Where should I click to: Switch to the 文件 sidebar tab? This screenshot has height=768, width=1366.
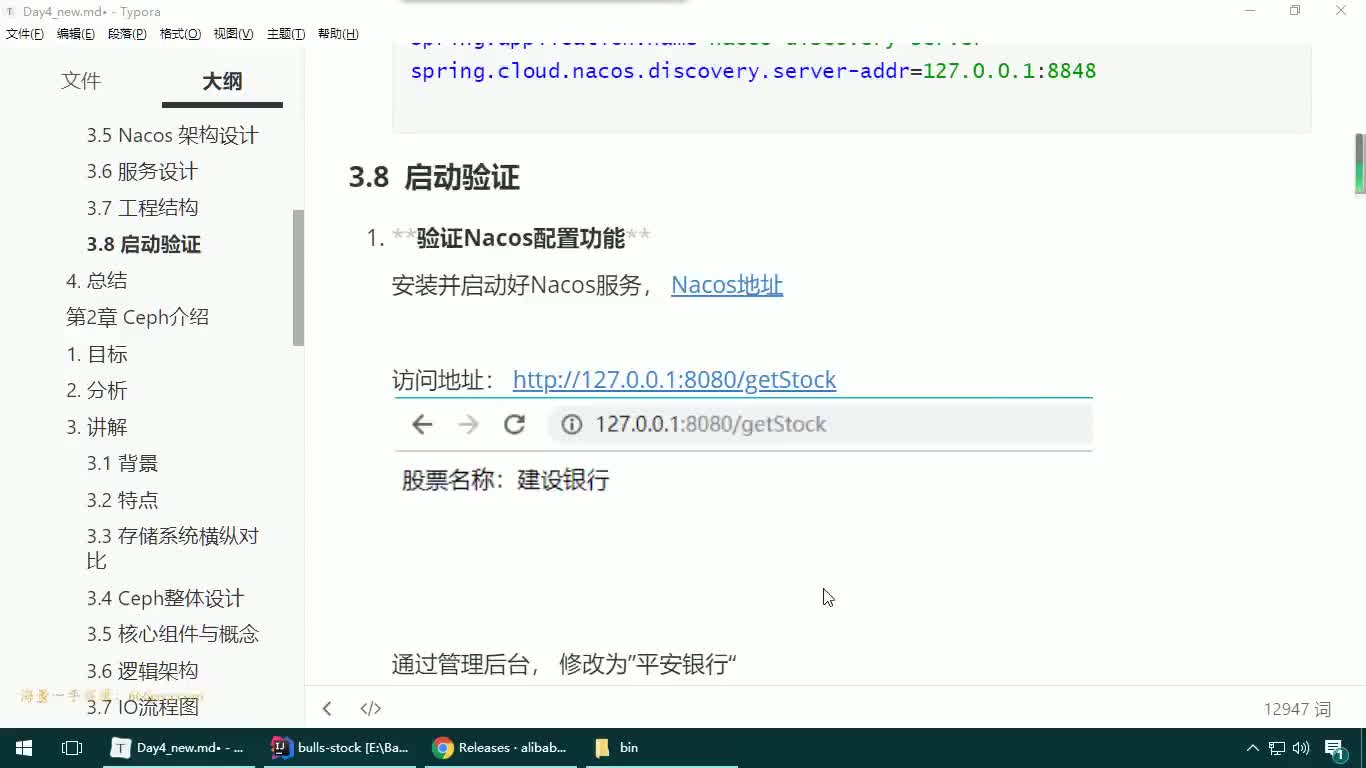click(x=81, y=81)
